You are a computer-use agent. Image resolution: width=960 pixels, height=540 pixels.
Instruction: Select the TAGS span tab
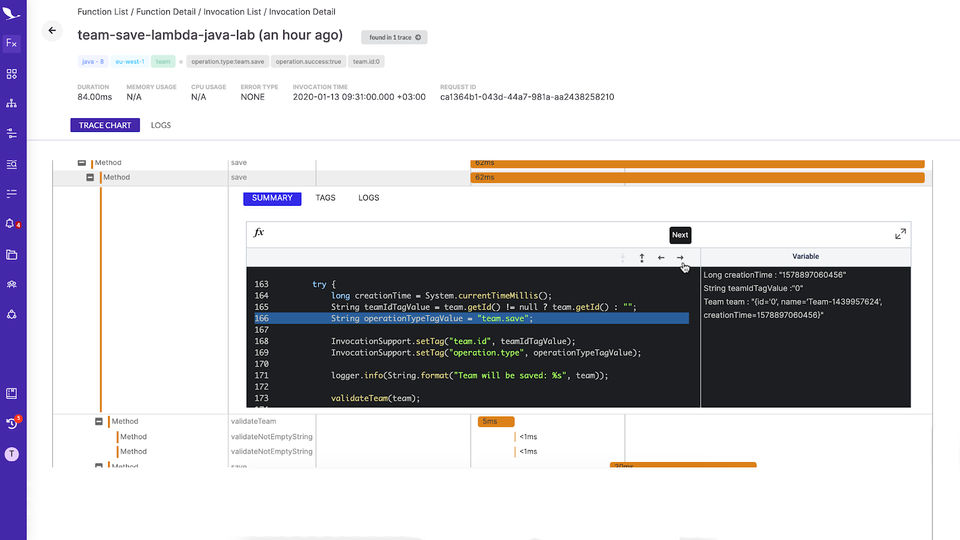tap(325, 198)
